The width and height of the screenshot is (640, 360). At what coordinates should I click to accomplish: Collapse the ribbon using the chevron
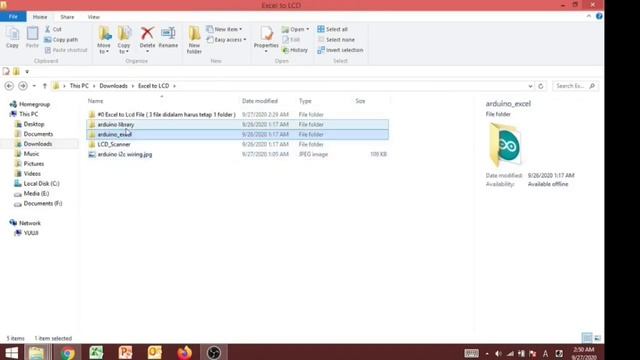pos(589,16)
